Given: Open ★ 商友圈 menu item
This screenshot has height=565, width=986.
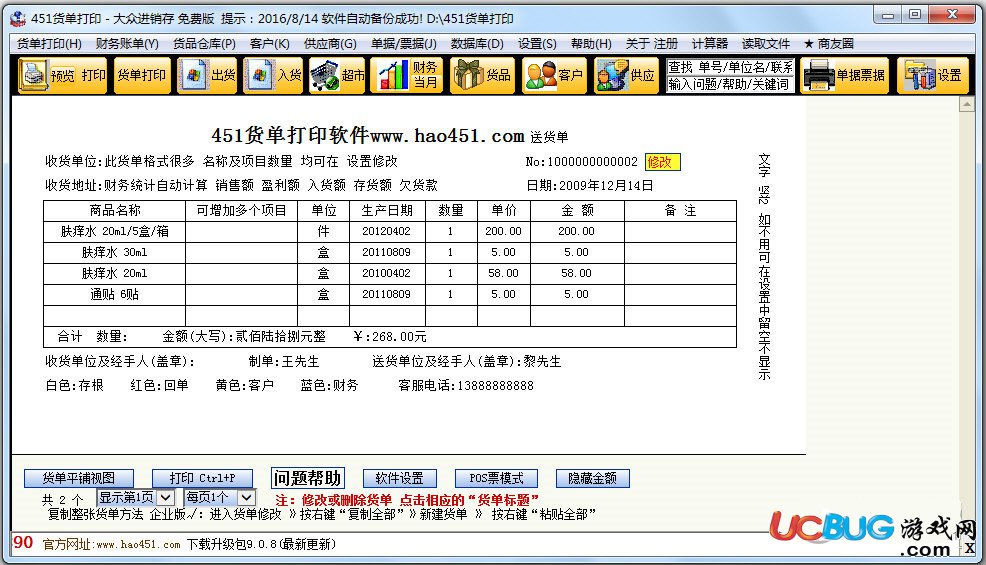Looking at the screenshot, I should click(829, 43).
